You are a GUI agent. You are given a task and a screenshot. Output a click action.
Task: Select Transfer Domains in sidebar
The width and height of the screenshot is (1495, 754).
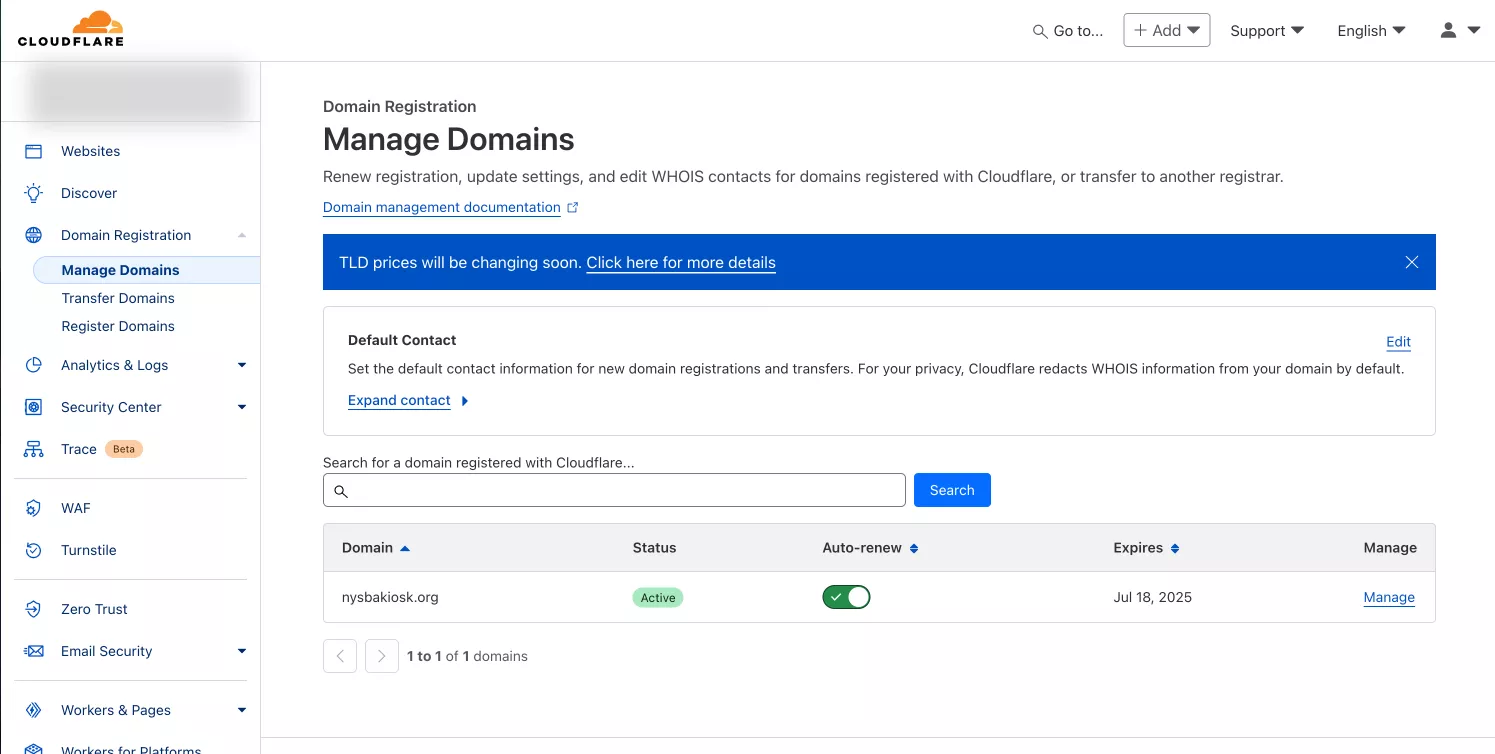(x=118, y=298)
